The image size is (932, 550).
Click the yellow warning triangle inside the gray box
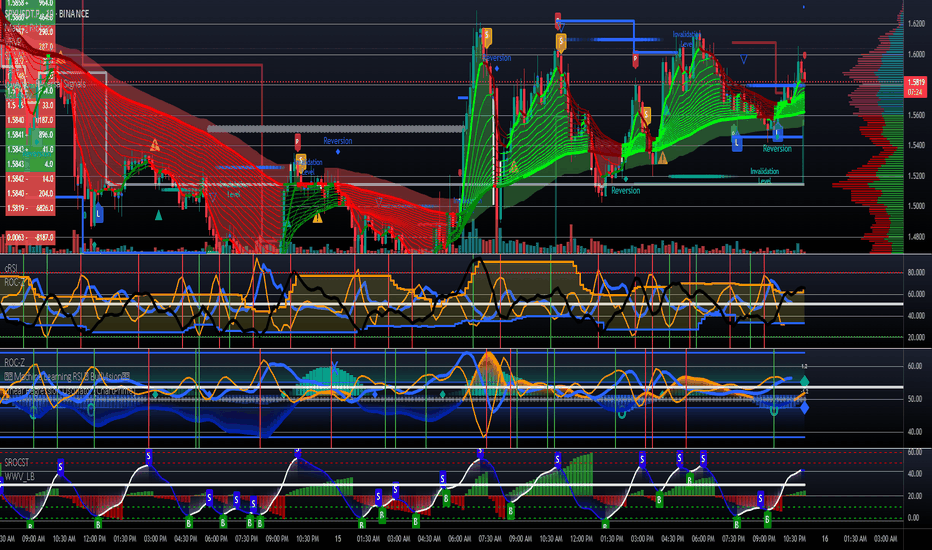pyautogui.click(x=155, y=144)
